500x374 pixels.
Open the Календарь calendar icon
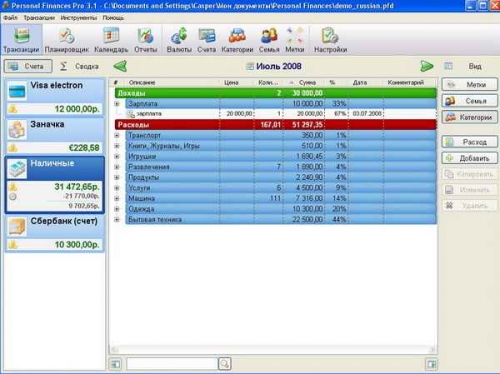(111, 40)
